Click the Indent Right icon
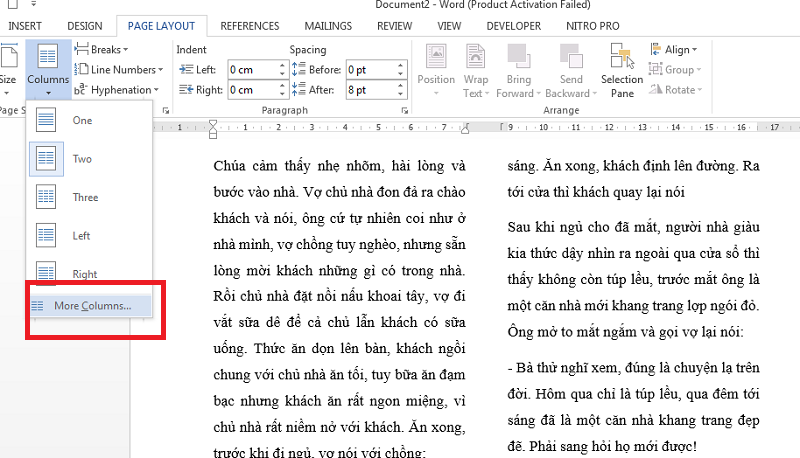The height and width of the screenshot is (458, 800). (186, 90)
